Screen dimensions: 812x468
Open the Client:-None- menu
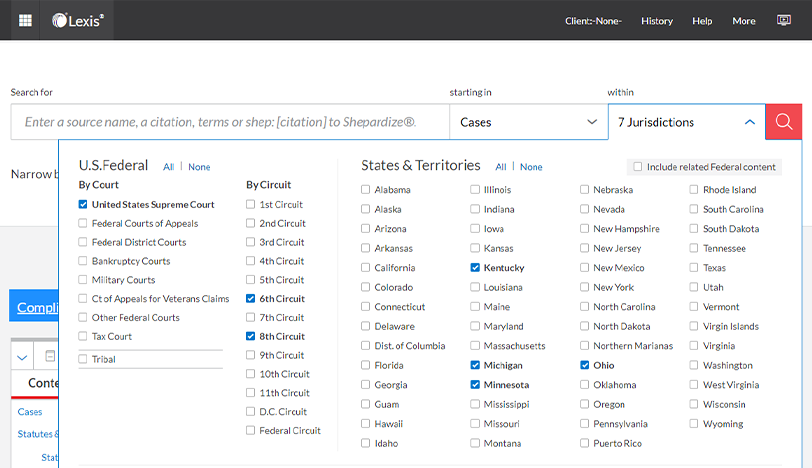pos(593,21)
